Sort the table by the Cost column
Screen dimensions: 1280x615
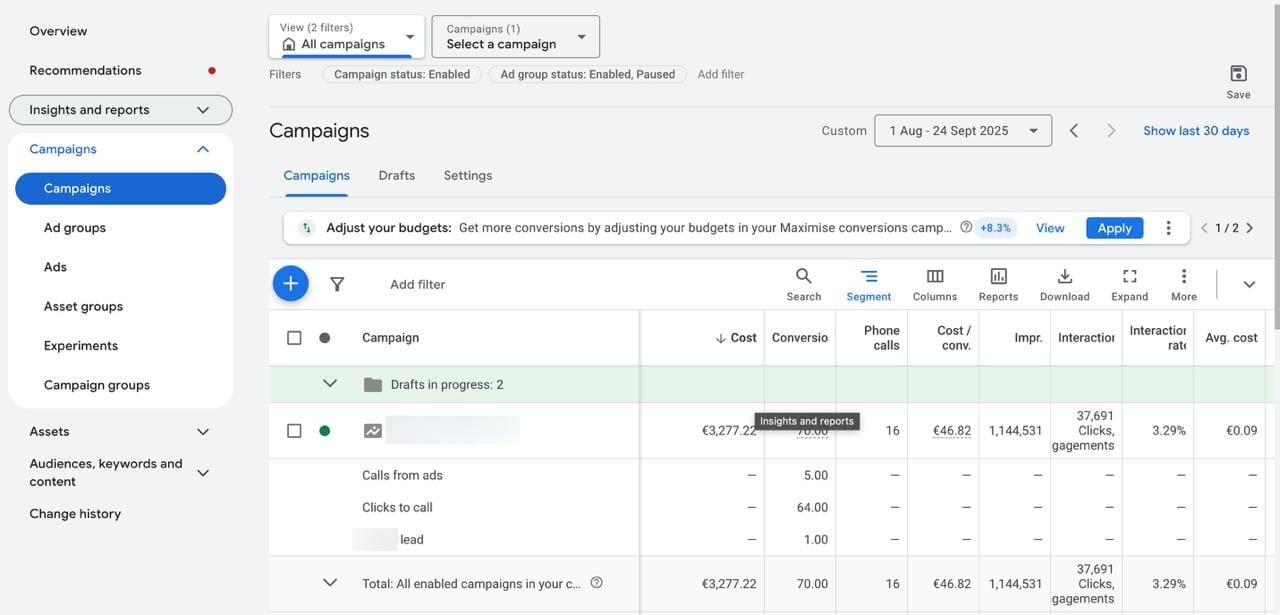click(742, 338)
